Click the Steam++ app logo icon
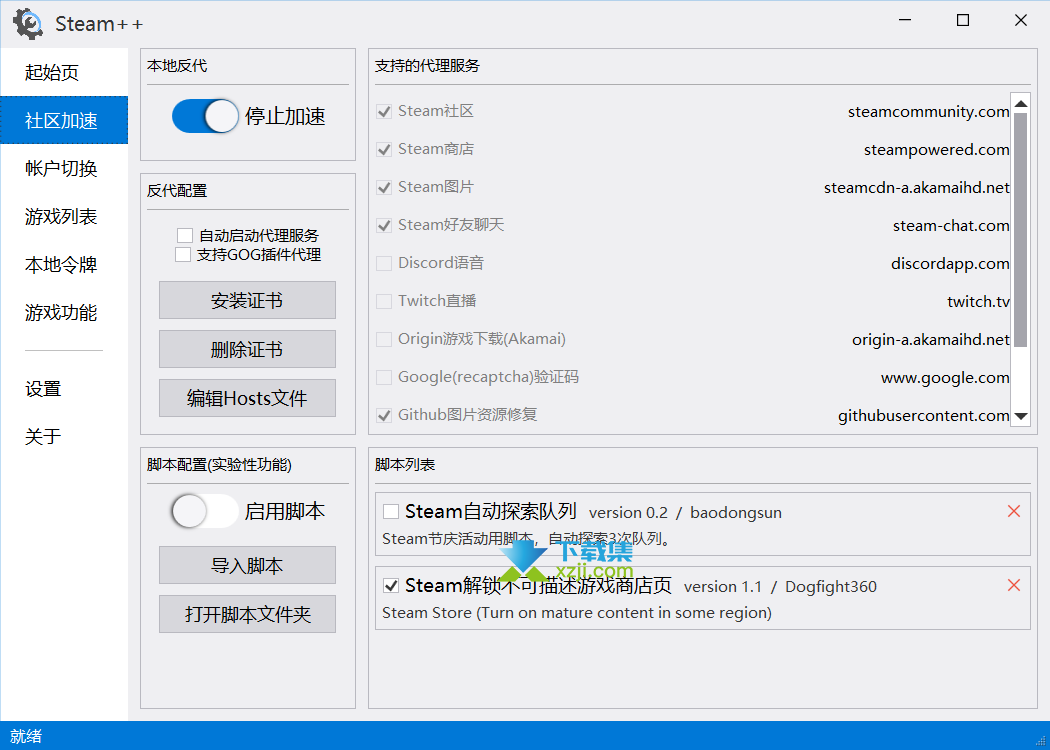 (28, 24)
